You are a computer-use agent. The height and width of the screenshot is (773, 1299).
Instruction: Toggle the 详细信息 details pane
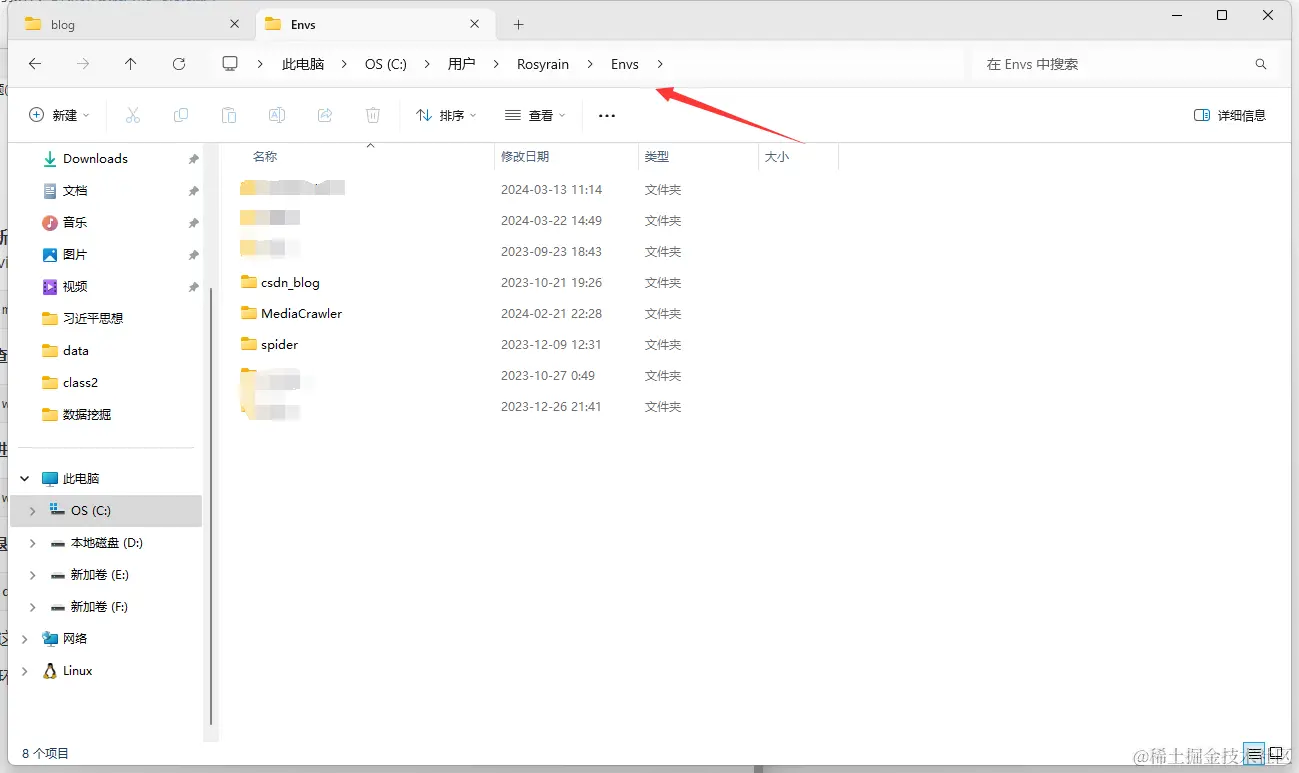point(1230,115)
